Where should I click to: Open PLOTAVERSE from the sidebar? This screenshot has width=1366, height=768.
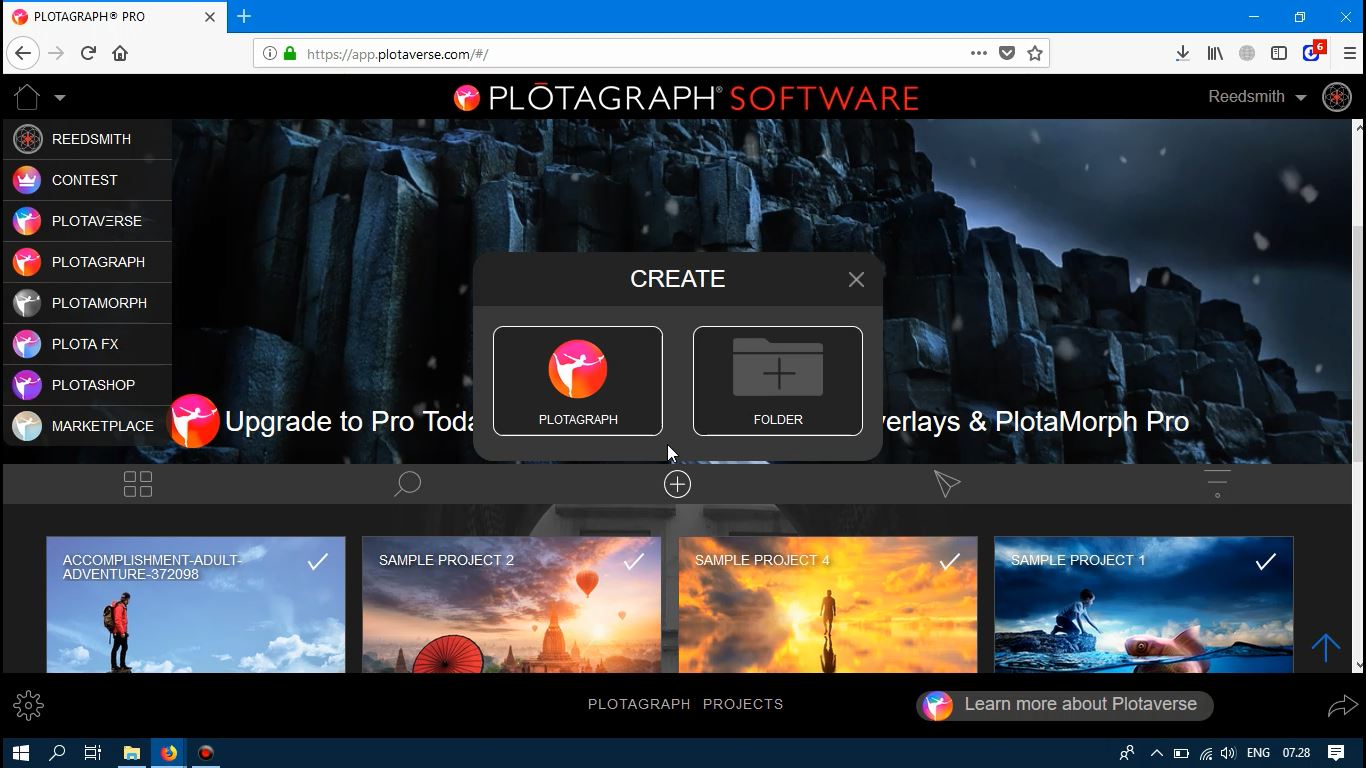87,221
